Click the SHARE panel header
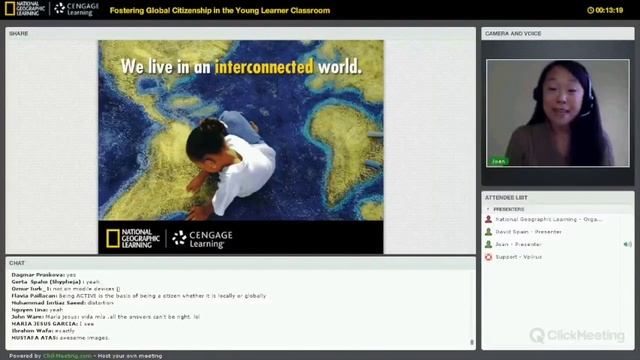 (240, 33)
